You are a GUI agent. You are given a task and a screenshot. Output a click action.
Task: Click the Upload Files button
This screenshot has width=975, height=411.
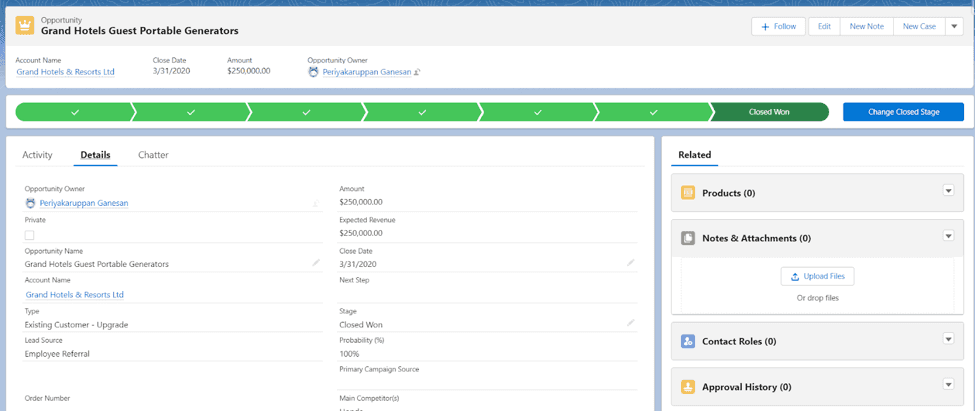pyautogui.click(x=817, y=276)
